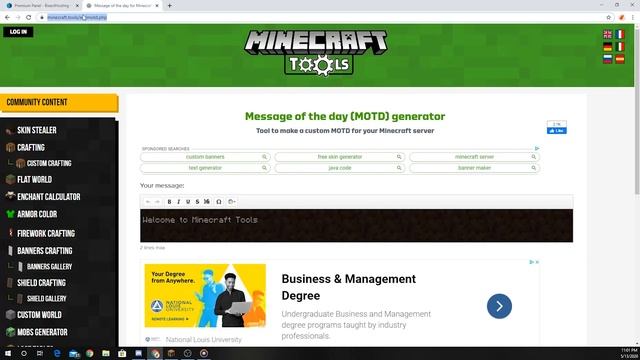
Task: Open Armor Color tool
Action: point(37,214)
